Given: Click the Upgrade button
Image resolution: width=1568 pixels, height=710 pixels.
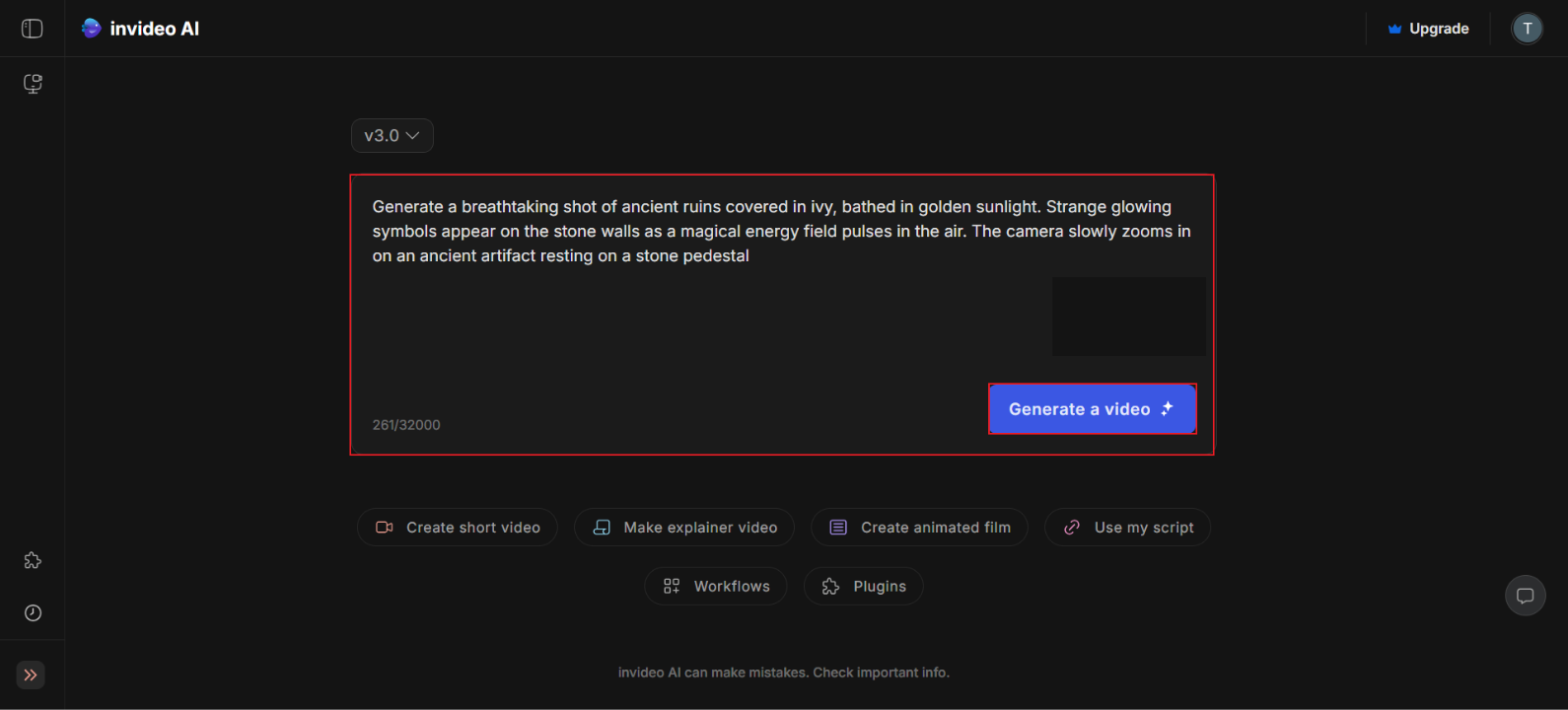Looking at the screenshot, I should point(1428,29).
